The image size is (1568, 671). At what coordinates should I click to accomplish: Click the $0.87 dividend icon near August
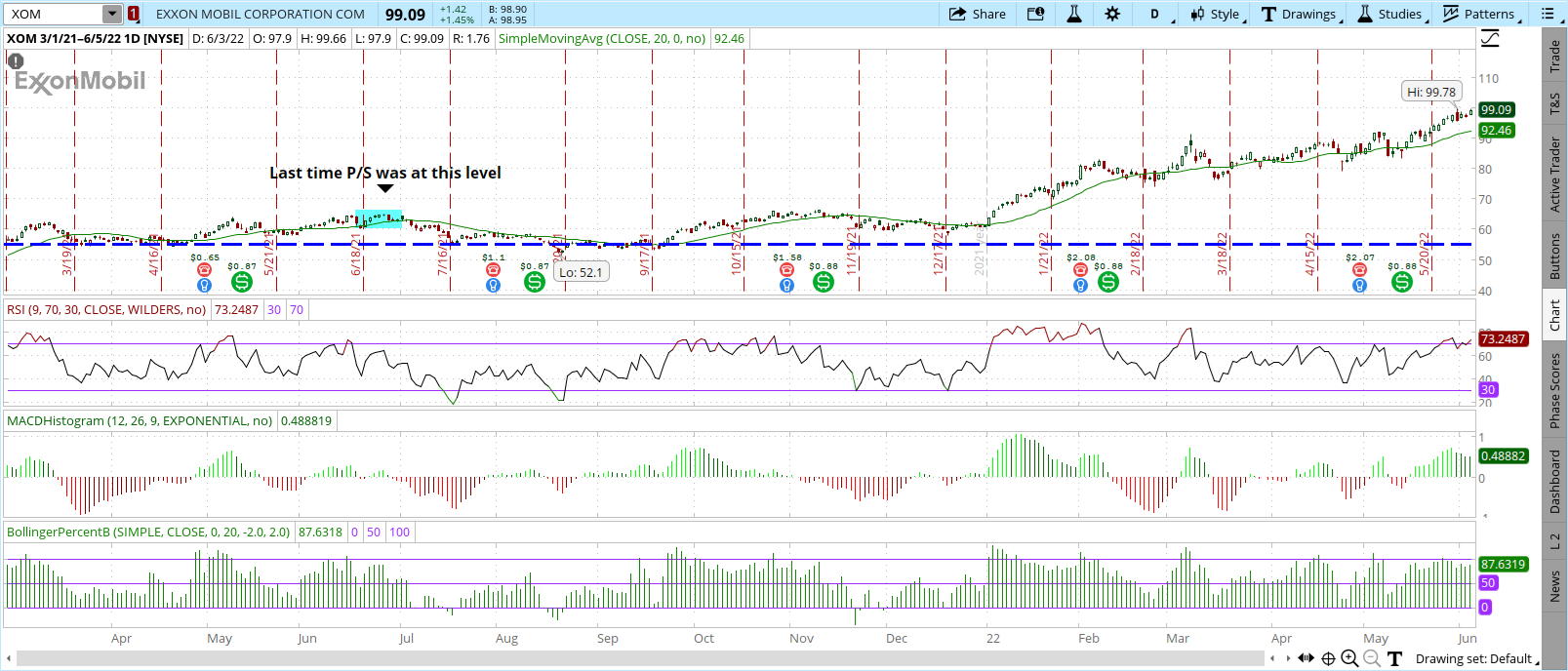(x=534, y=282)
